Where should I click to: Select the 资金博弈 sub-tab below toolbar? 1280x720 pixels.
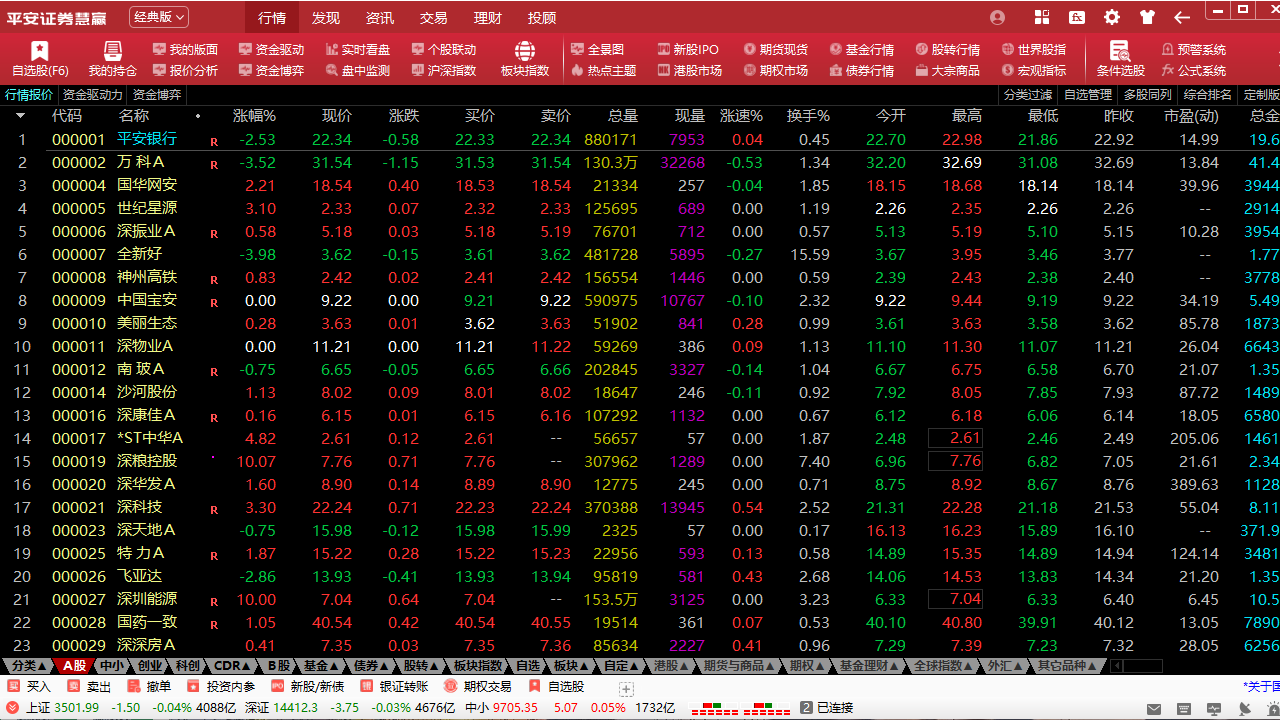[x=157, y=95]
